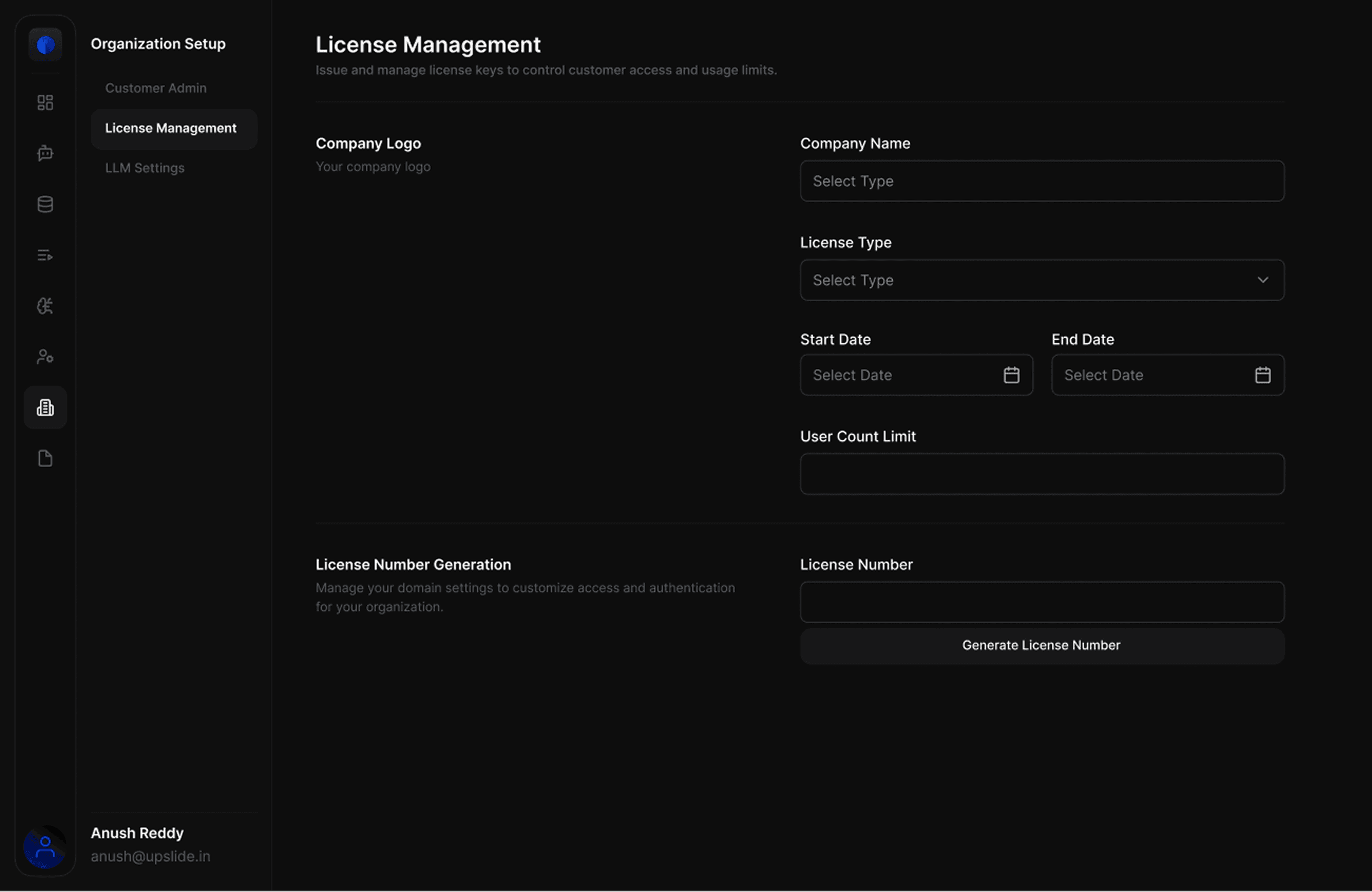
Task: Open the chatbot robot icon
Action: click(x=45, y=154)
